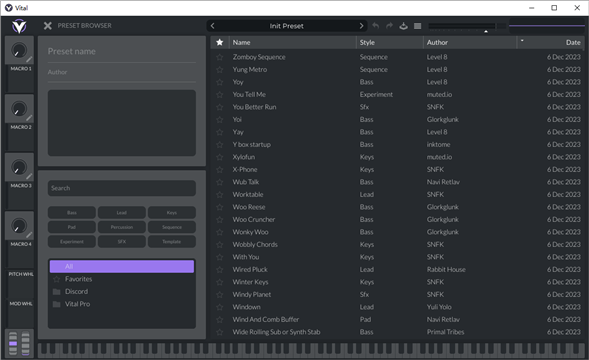Screen dimensions: 589x360
Task: Filter by the Template tag
Action: 172,242
